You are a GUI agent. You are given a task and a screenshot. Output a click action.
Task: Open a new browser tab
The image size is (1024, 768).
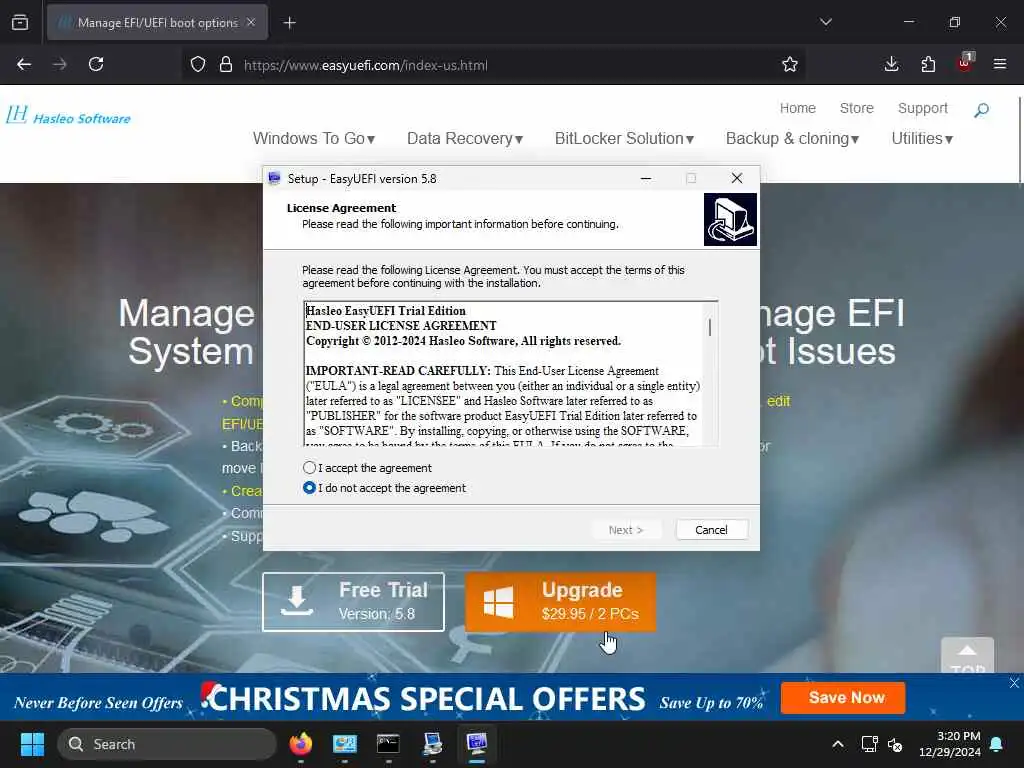point(289,23)
